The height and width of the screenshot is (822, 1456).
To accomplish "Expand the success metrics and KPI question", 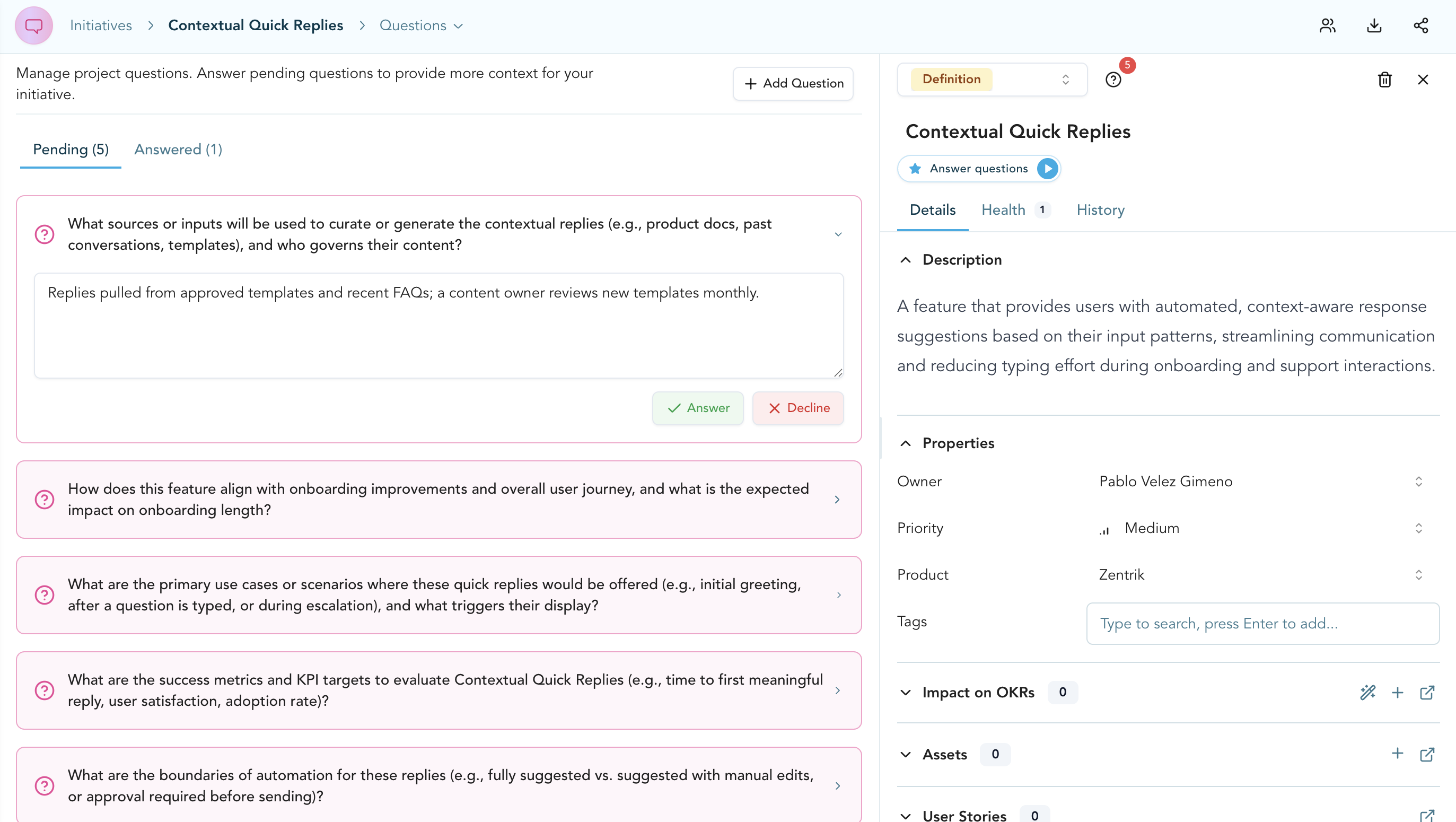I will 838,690.
